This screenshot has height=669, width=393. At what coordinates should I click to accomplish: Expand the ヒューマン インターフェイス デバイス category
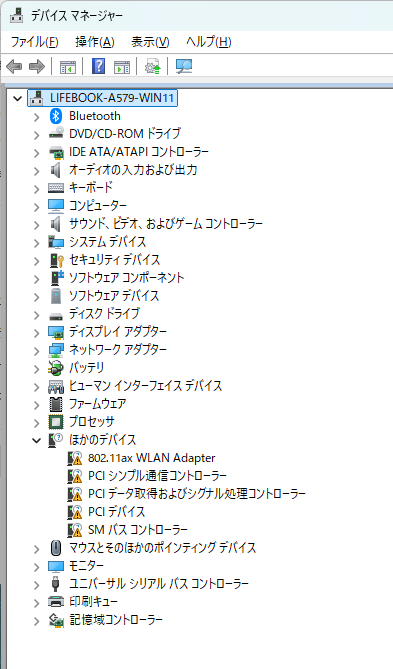pyautogui.click(x=37, y=387)
